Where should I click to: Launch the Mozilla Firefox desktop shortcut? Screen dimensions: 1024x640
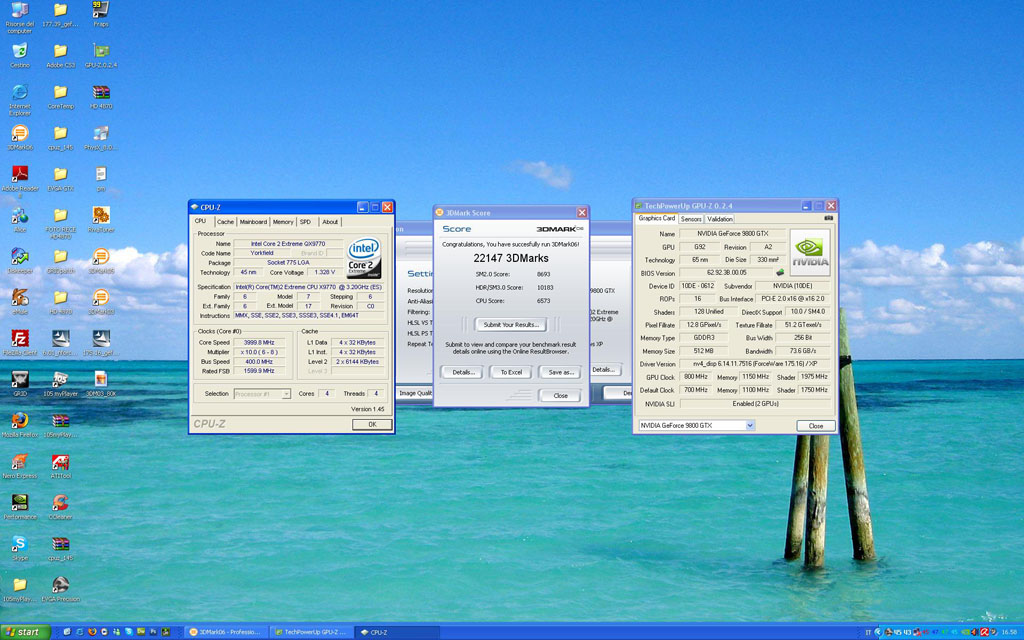[20, 424]
